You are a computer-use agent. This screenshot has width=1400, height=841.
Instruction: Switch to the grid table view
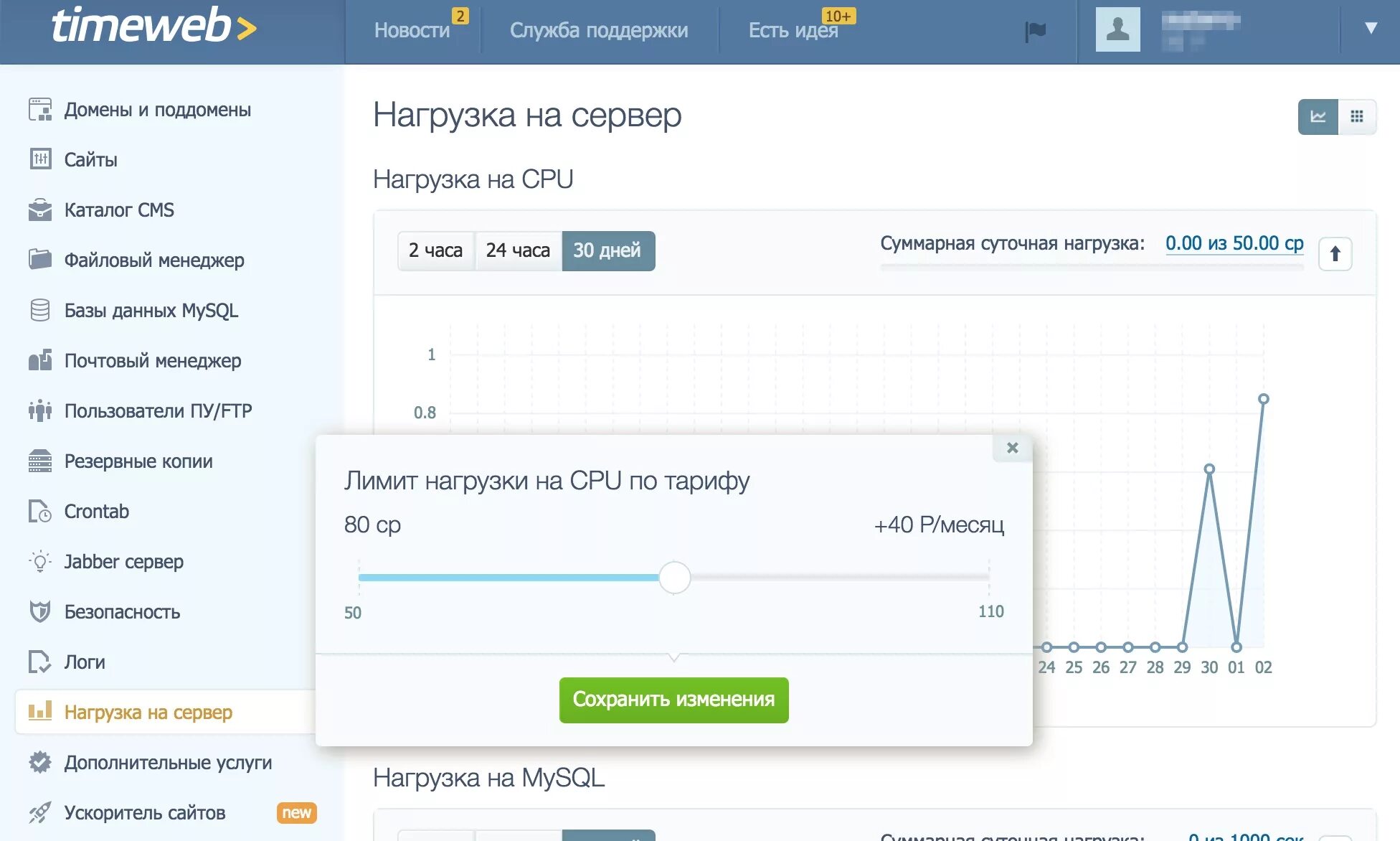pyautogui.click(x=1357, y=116)
